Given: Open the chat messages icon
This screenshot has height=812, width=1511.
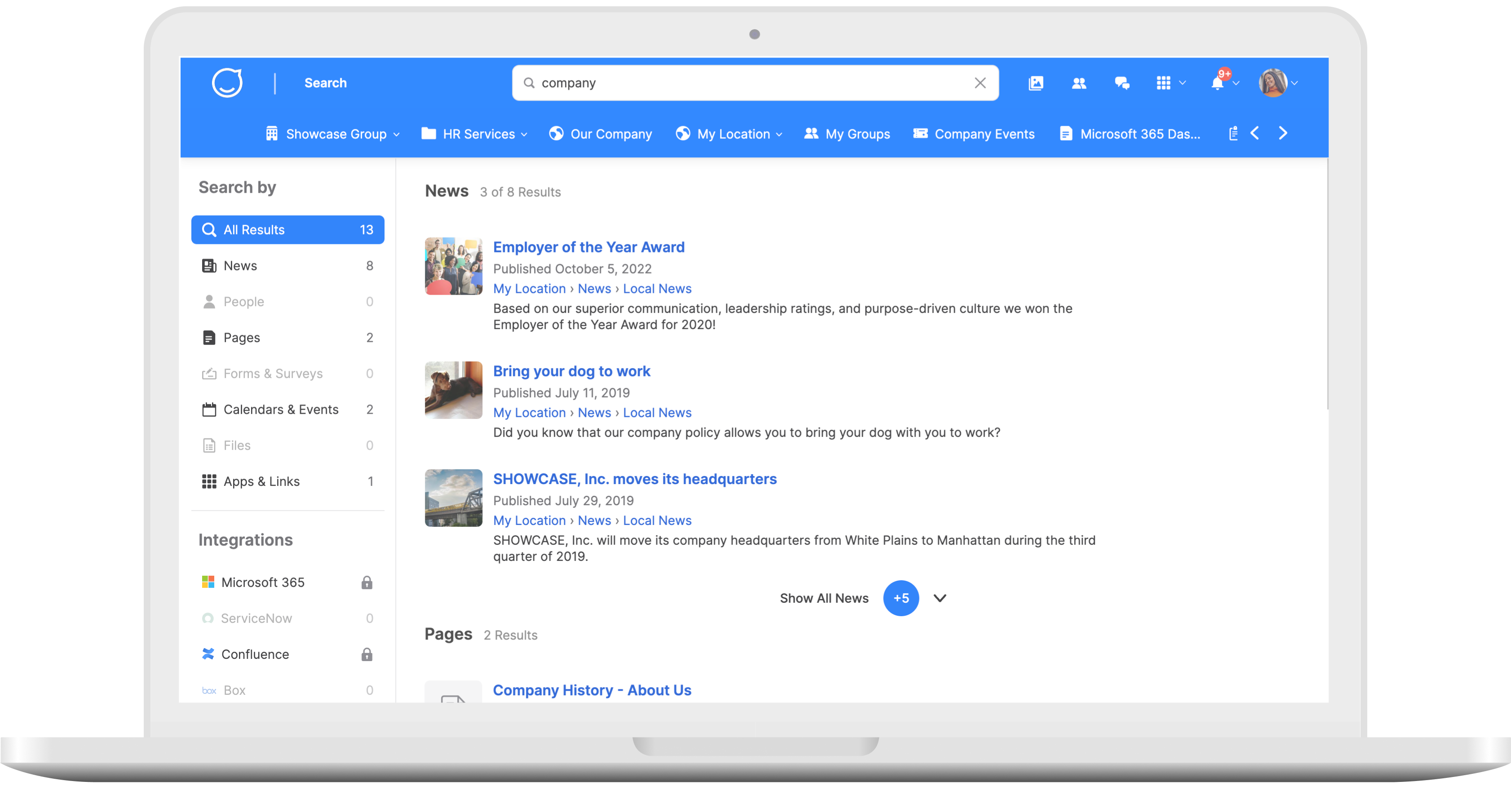Looking at the screenshot, I should 1122,84.
